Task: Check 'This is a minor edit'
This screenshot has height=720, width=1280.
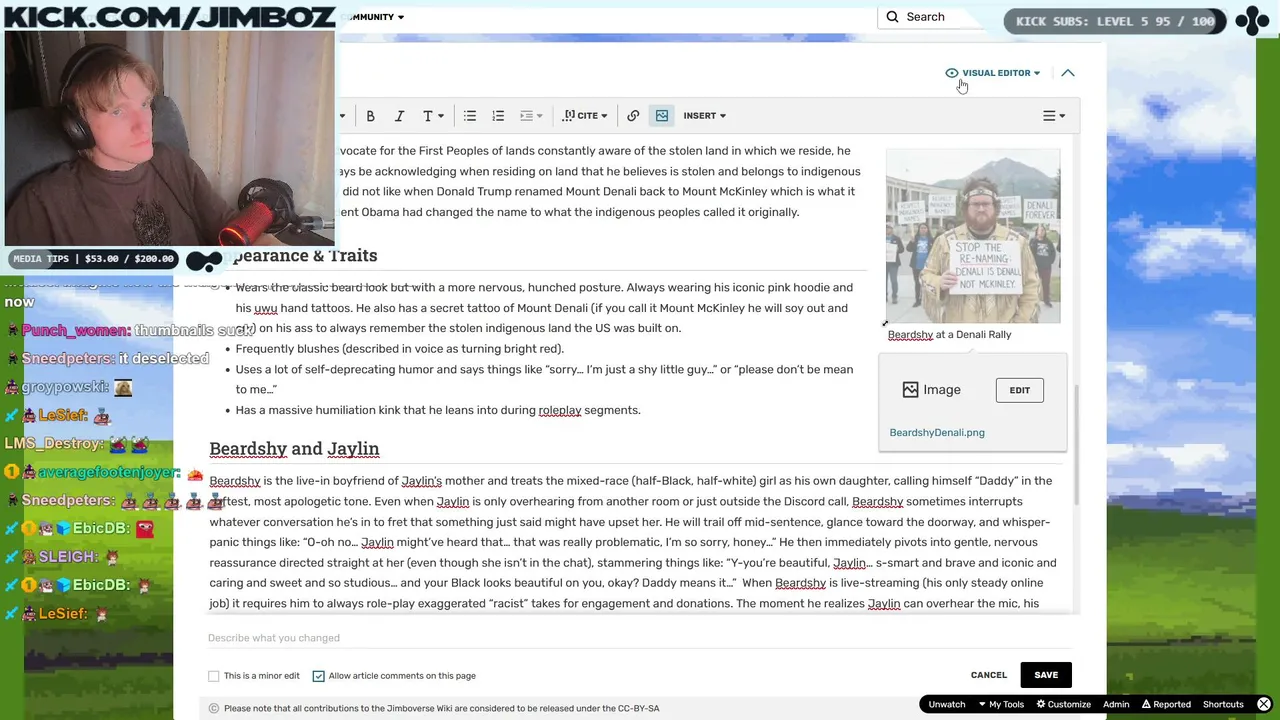Action: click(x=214, y=676)
